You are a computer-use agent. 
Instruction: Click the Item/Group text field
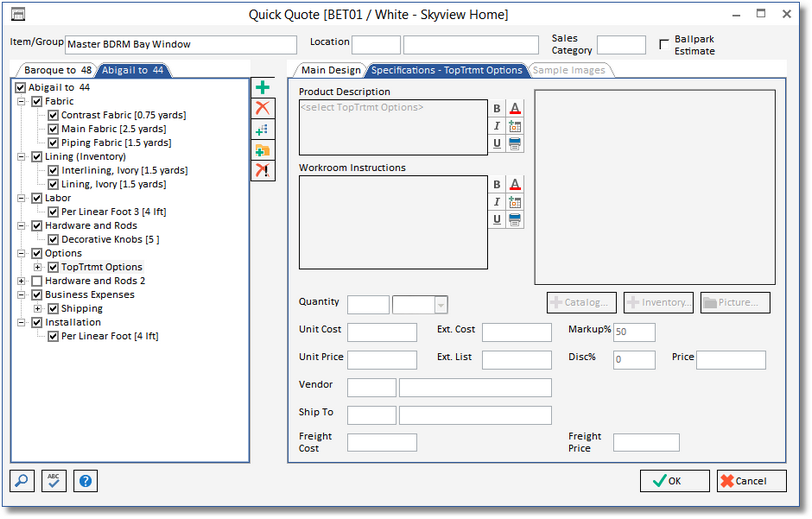[181, 45]
